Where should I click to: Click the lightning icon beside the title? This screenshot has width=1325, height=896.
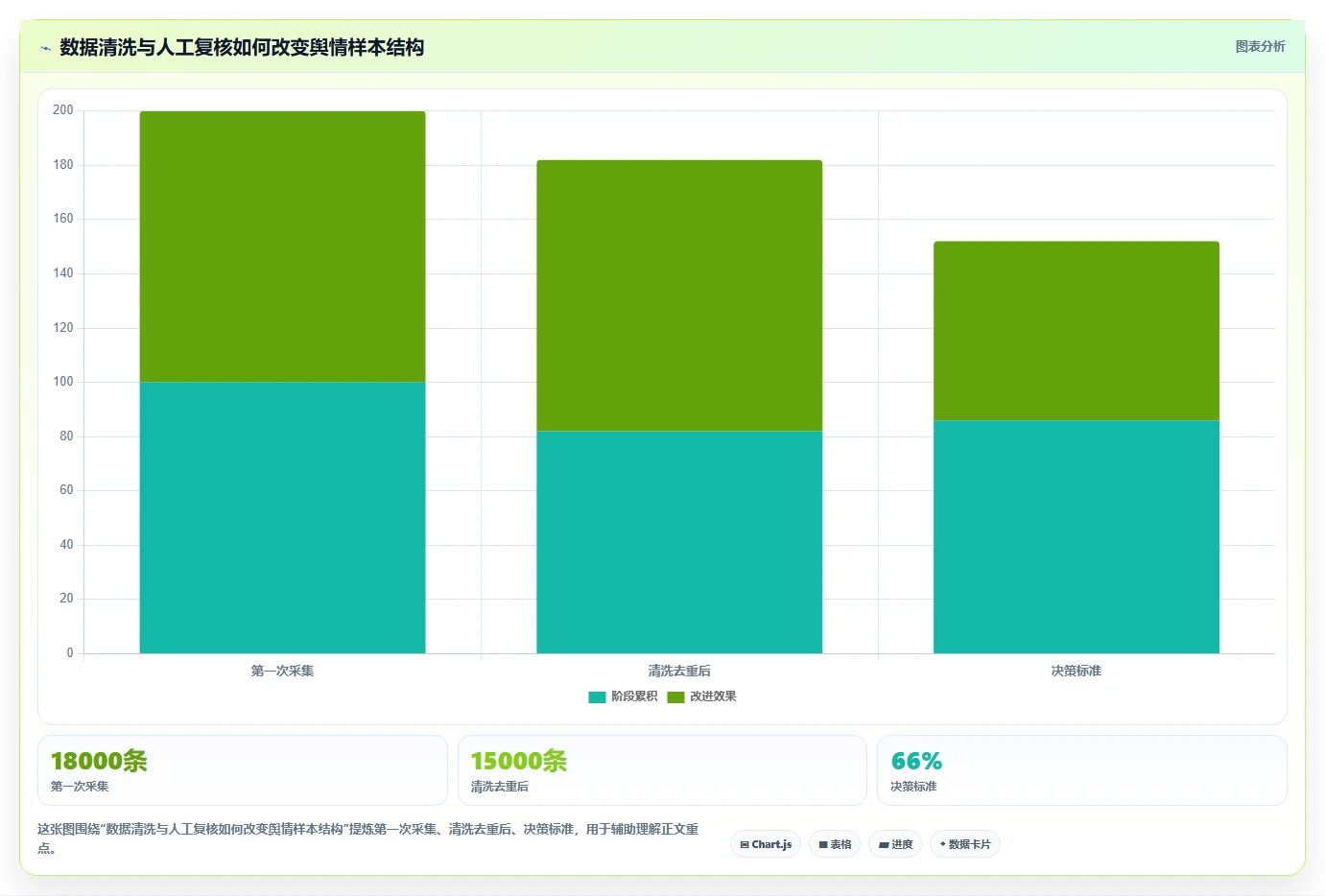pos(45,47)
